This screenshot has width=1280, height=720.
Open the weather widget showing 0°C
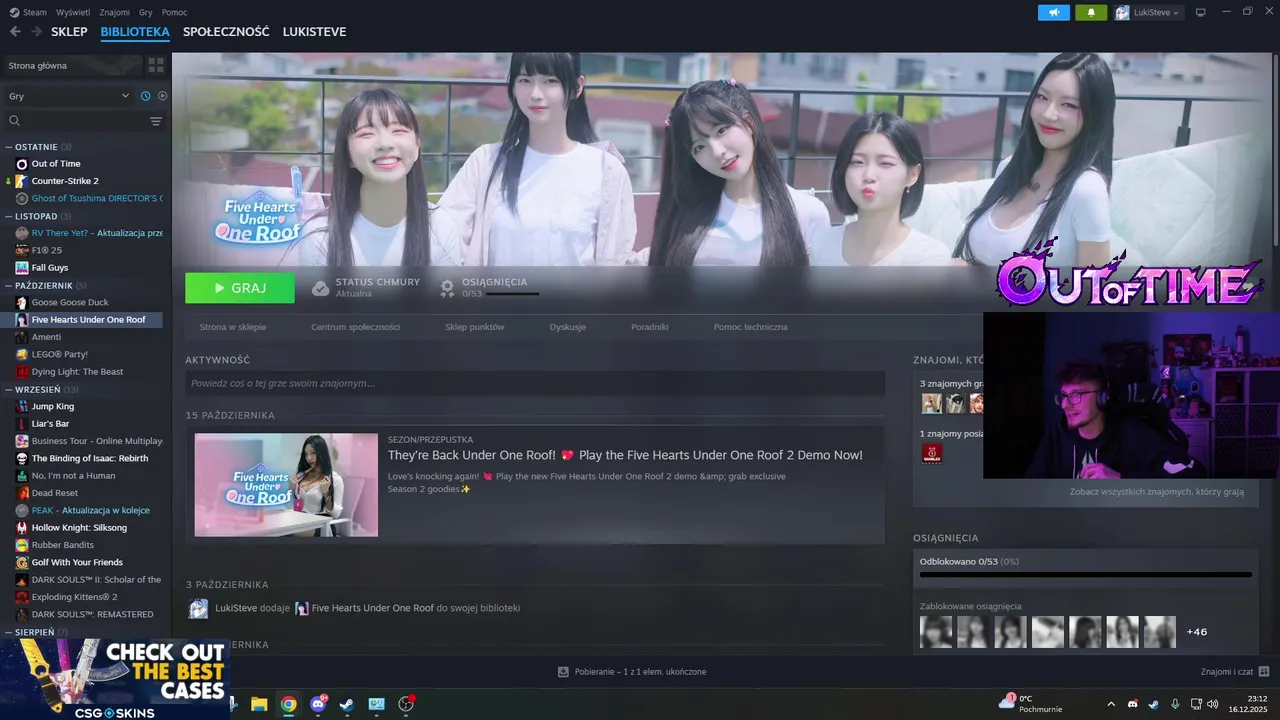(1030, 704)
